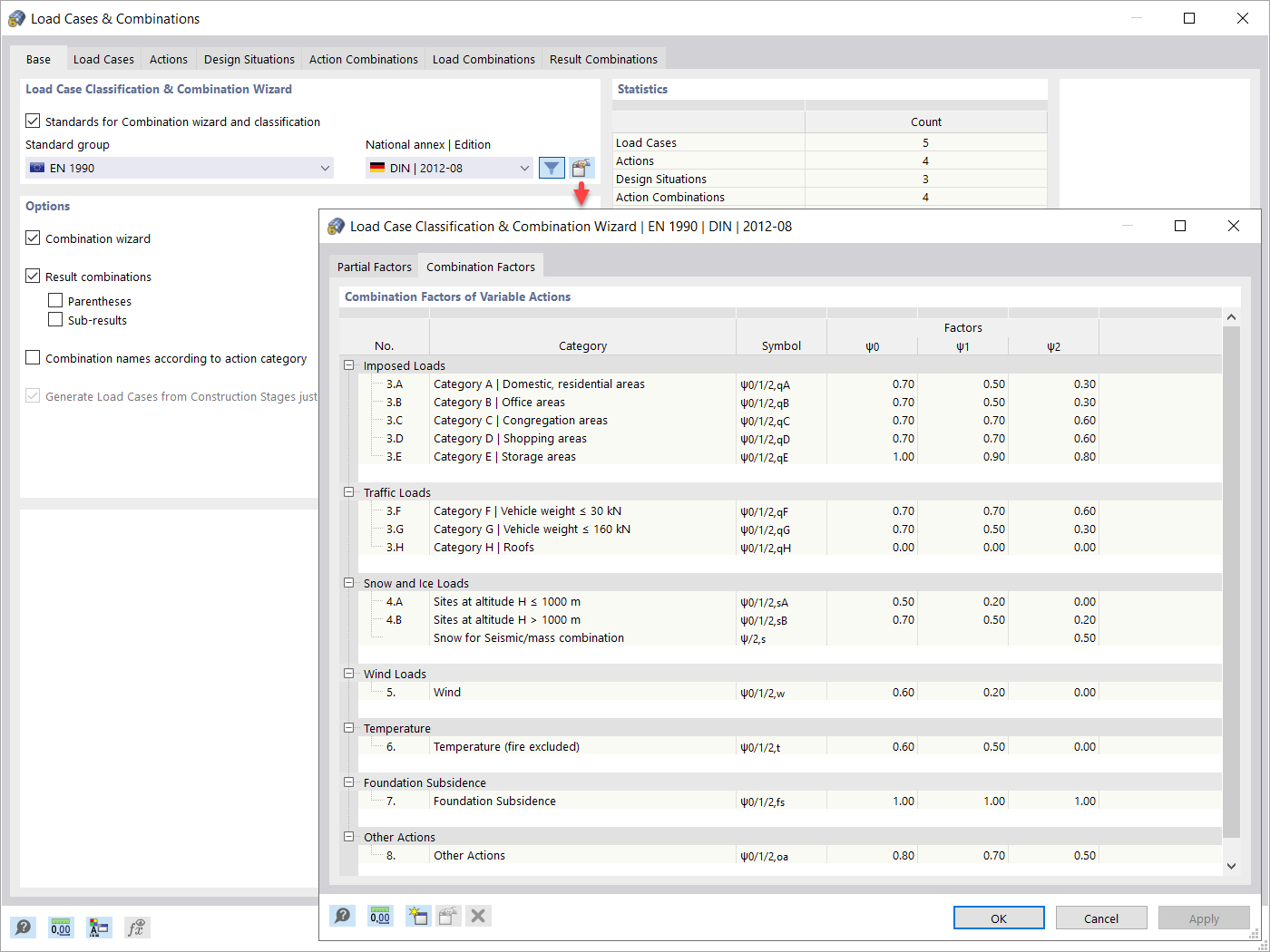Image resolution: width=1270 pixels, height=952 pixels.
Task: Collapse the Foundation Subsidence group
Action: pos(349,782)
